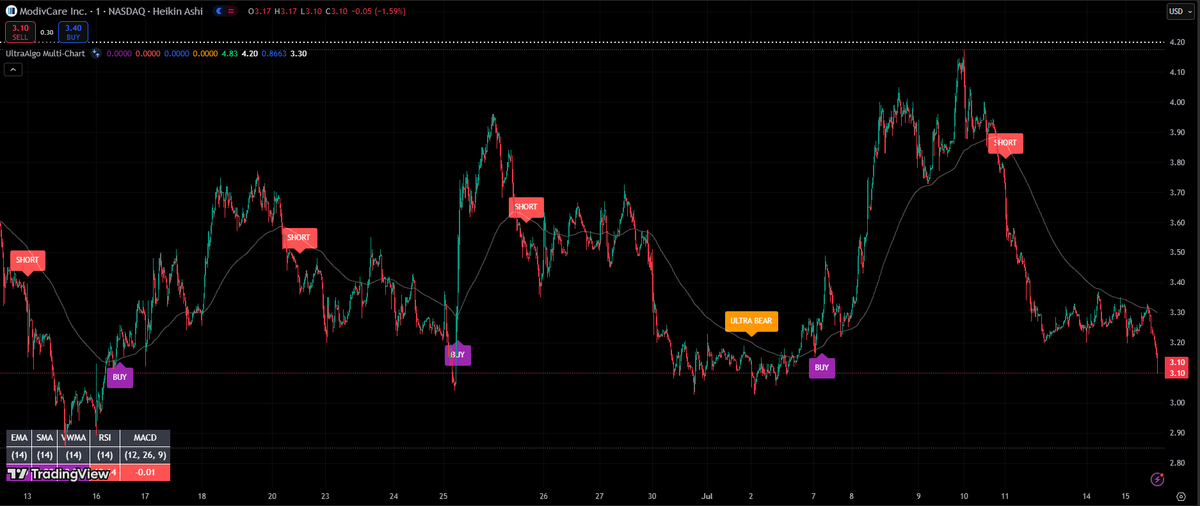Click the orange 0.0000 indicator value
1200x506 pixels.
204,53
